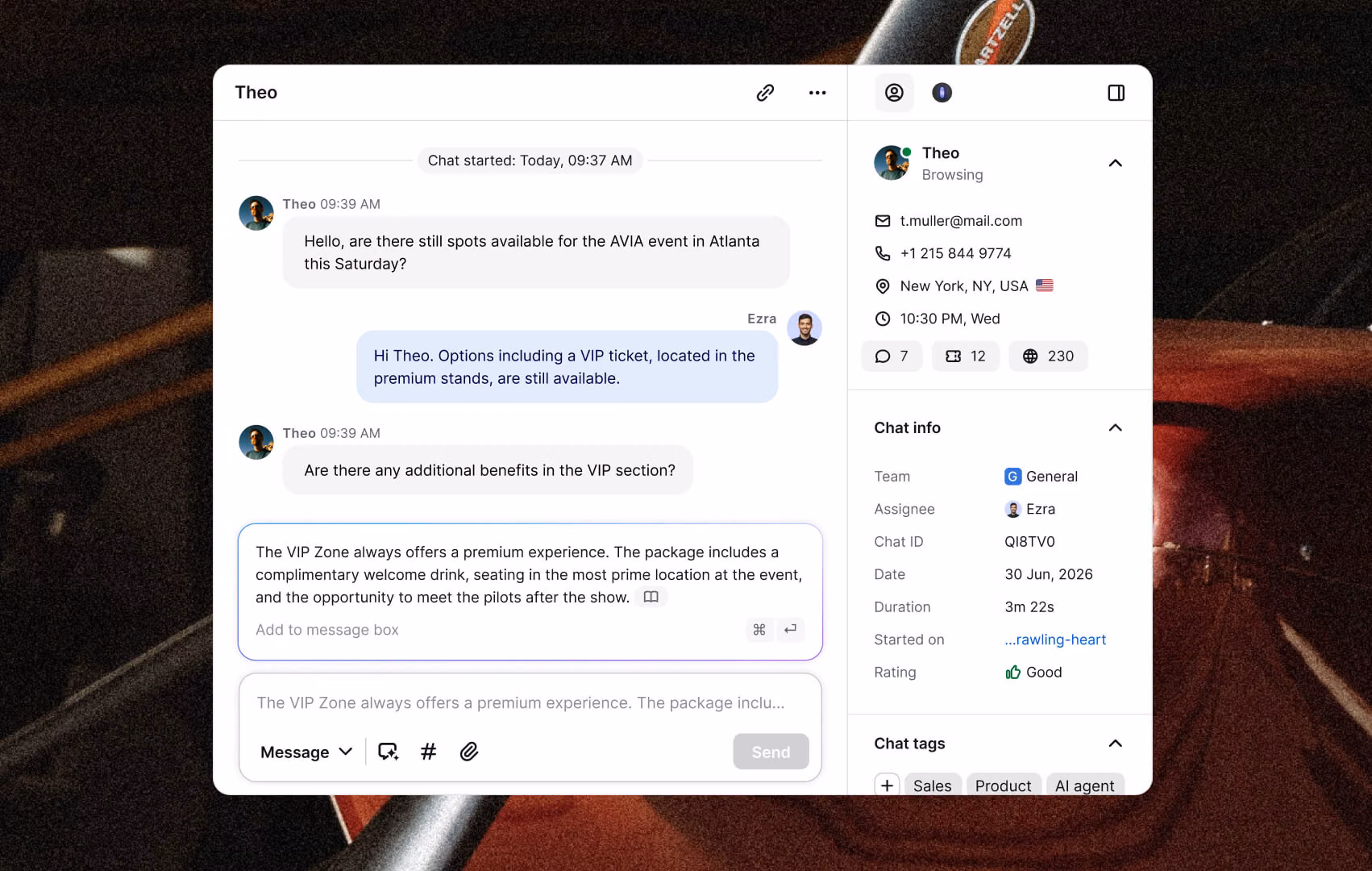Click Ezra's reply about VIP ticket
Image resolution: width=1372 pixels, height=871 pixels.
(568, 367)
